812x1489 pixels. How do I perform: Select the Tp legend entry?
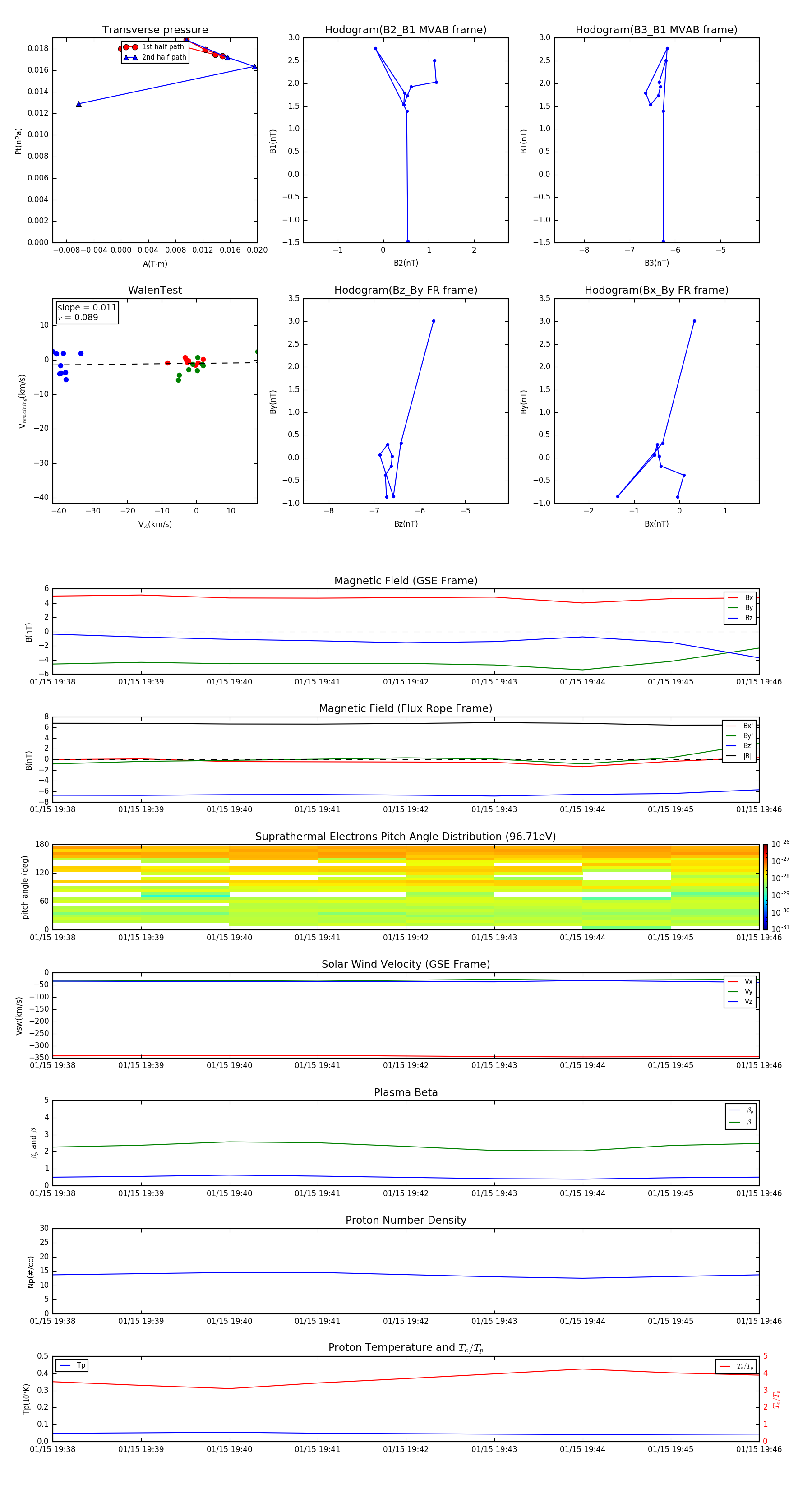[x=73, y=1365]
